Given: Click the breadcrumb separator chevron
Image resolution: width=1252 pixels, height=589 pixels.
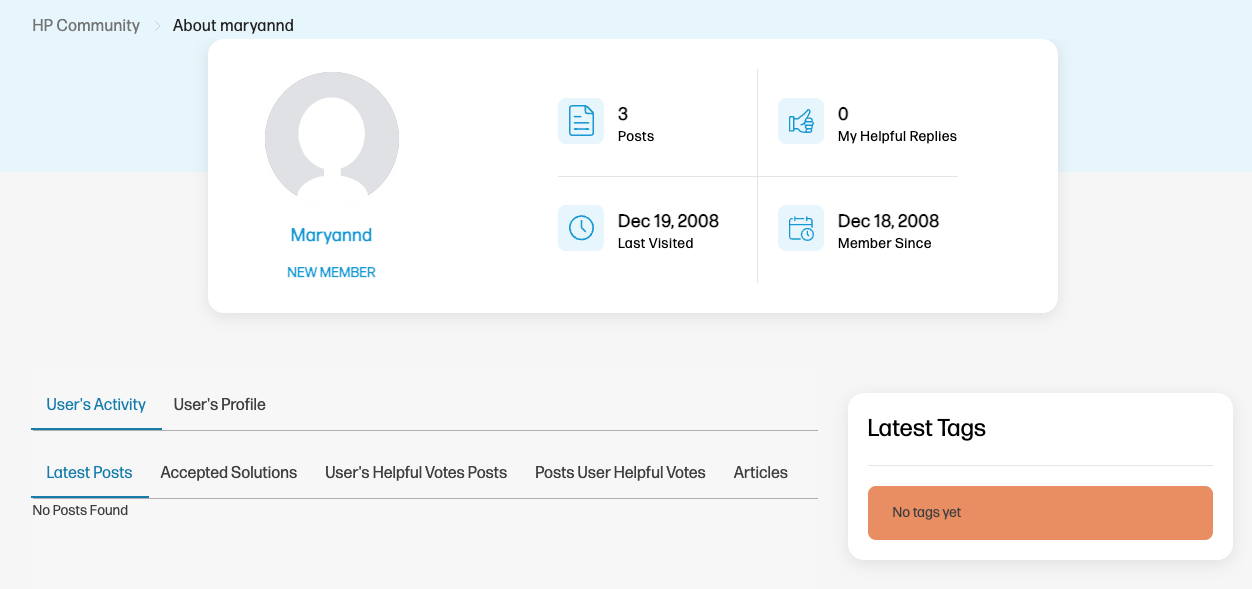Looking at the screenshot, I should pos(157,26).
